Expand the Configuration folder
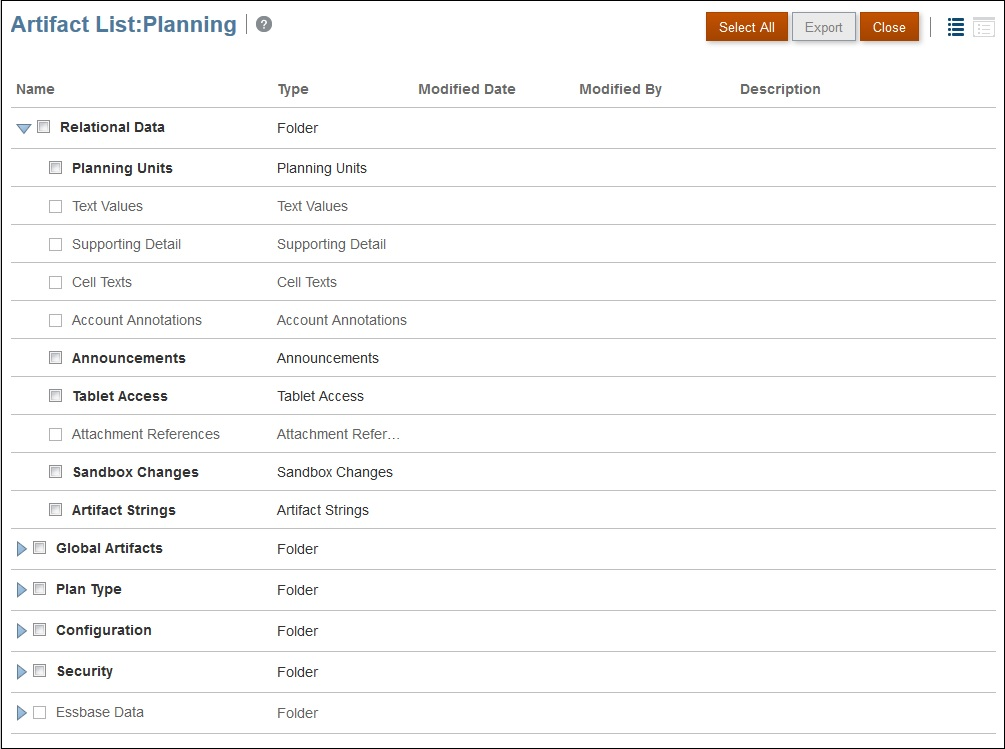Viewport: 1005px width, 749px height. click(22, 631)
